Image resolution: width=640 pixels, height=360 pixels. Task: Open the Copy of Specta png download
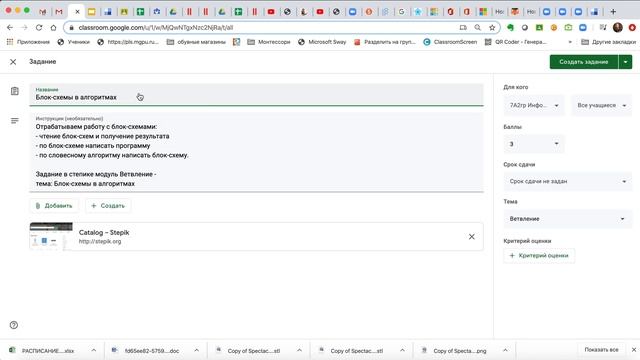click(x=454, y=351)
